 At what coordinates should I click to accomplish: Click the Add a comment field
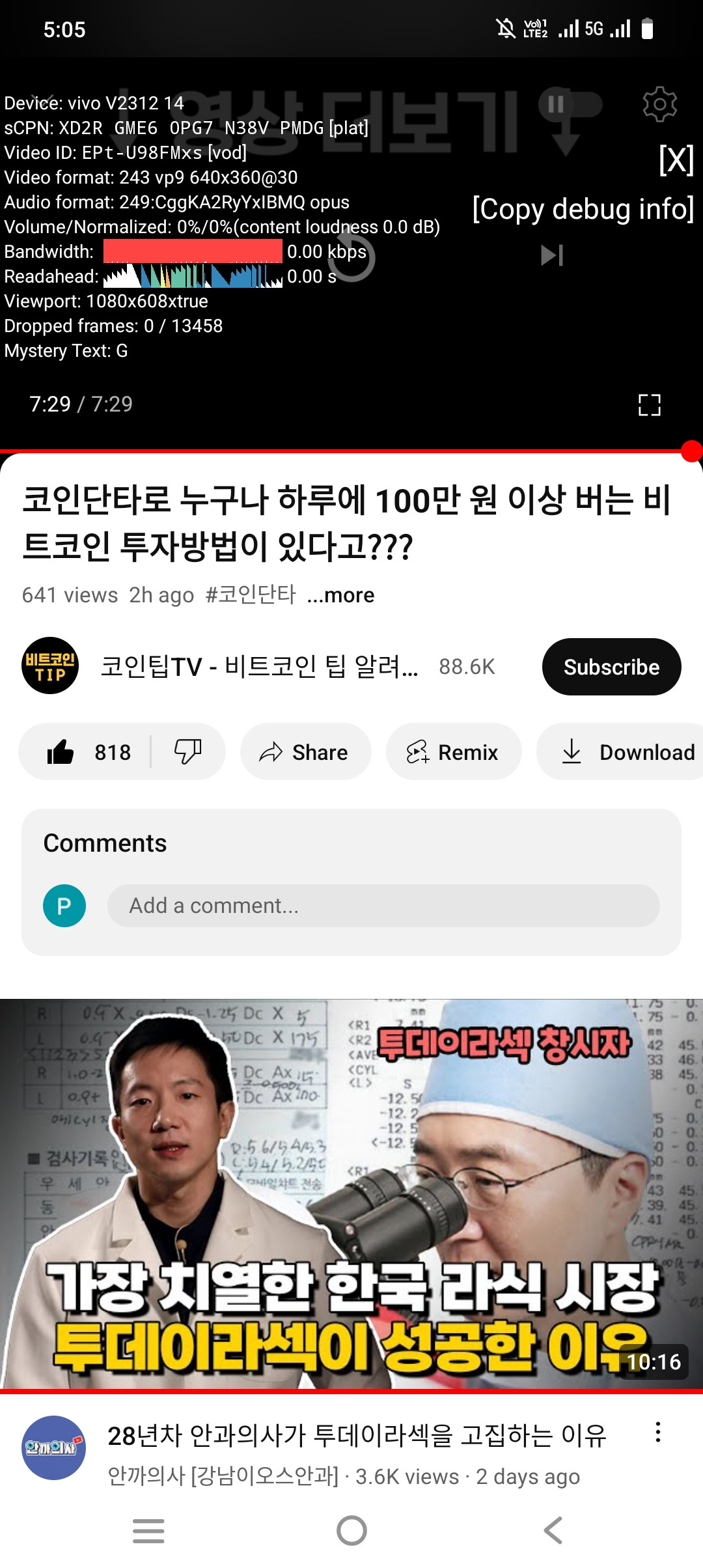(383, 906)
